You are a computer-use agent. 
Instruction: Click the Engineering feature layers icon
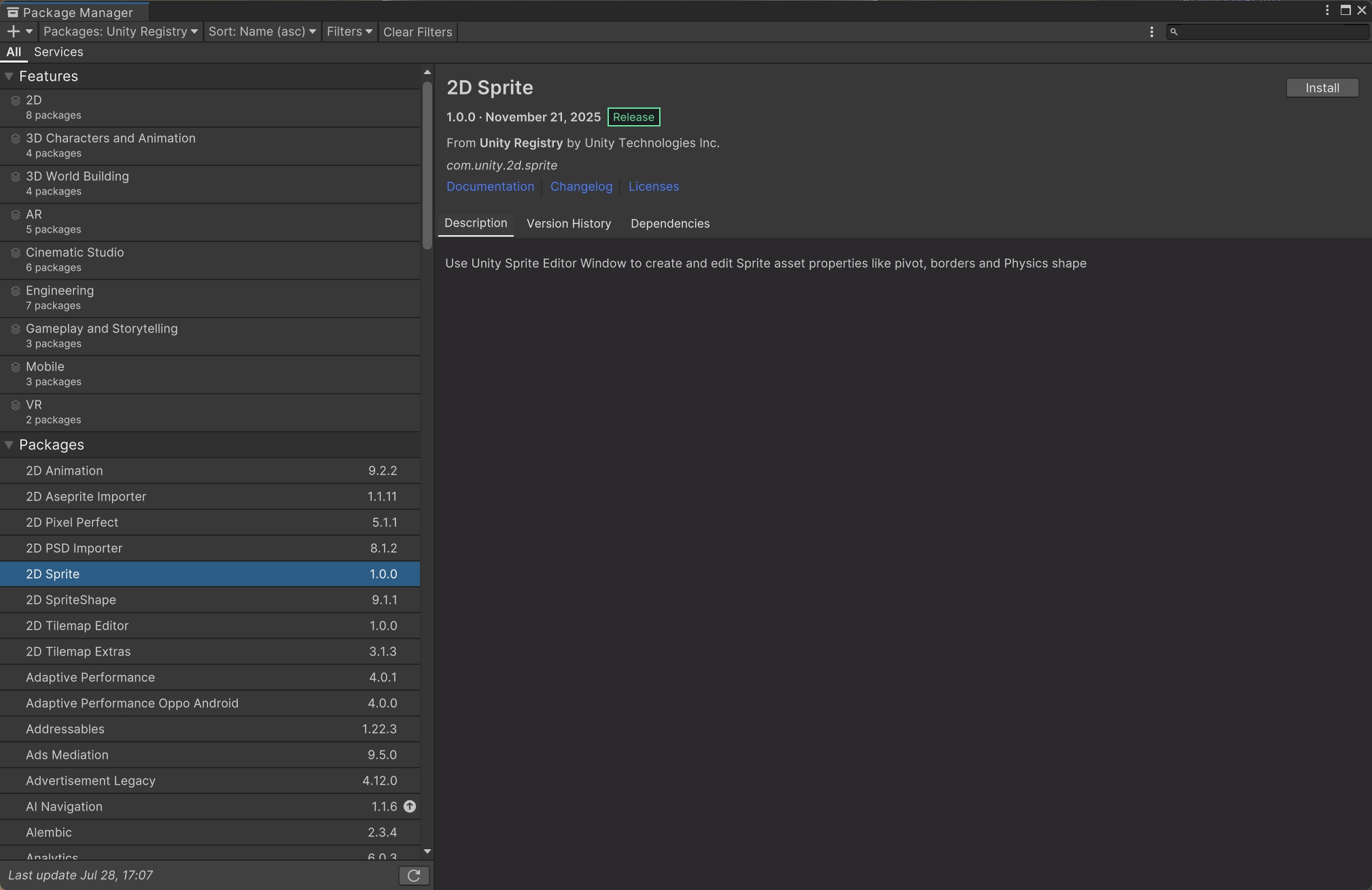[15, 291]
